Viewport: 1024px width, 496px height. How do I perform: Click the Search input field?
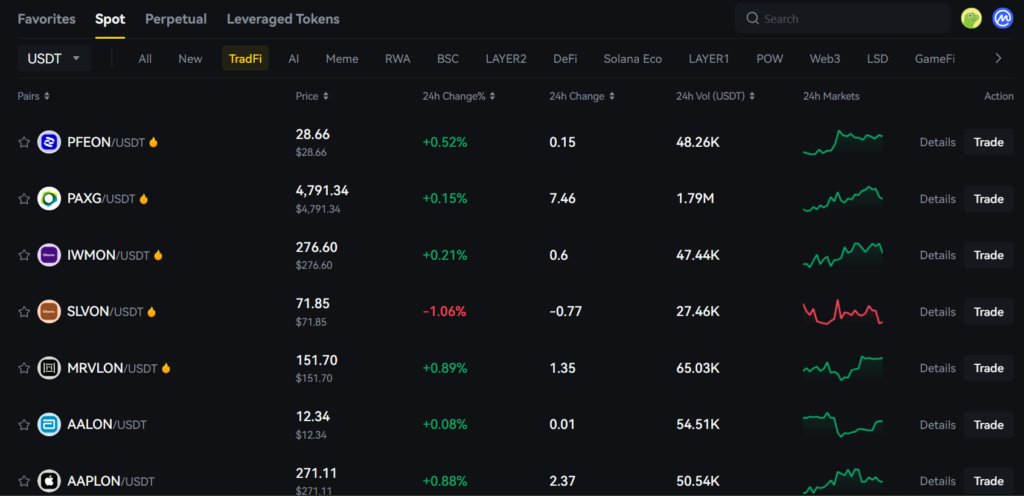(x=850, y=19)
